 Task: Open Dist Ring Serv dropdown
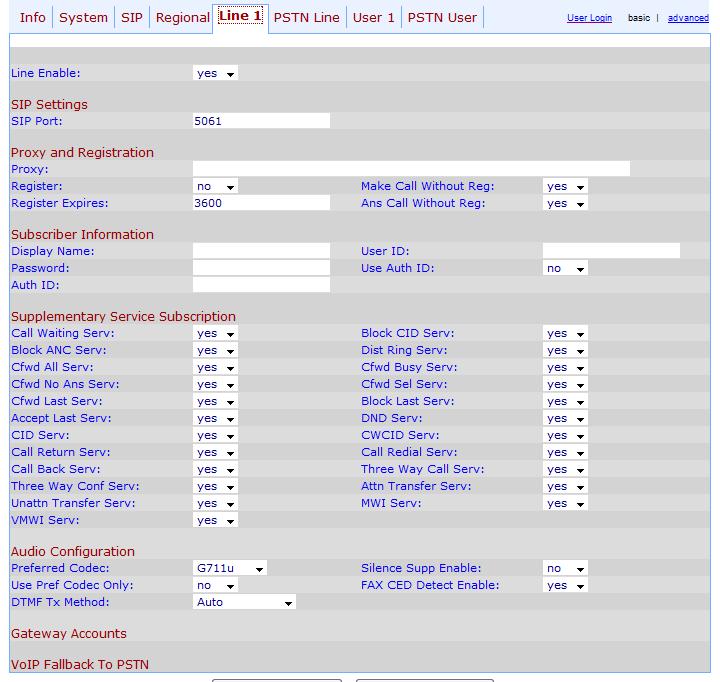pyautogui.click(x=565, y=350)
